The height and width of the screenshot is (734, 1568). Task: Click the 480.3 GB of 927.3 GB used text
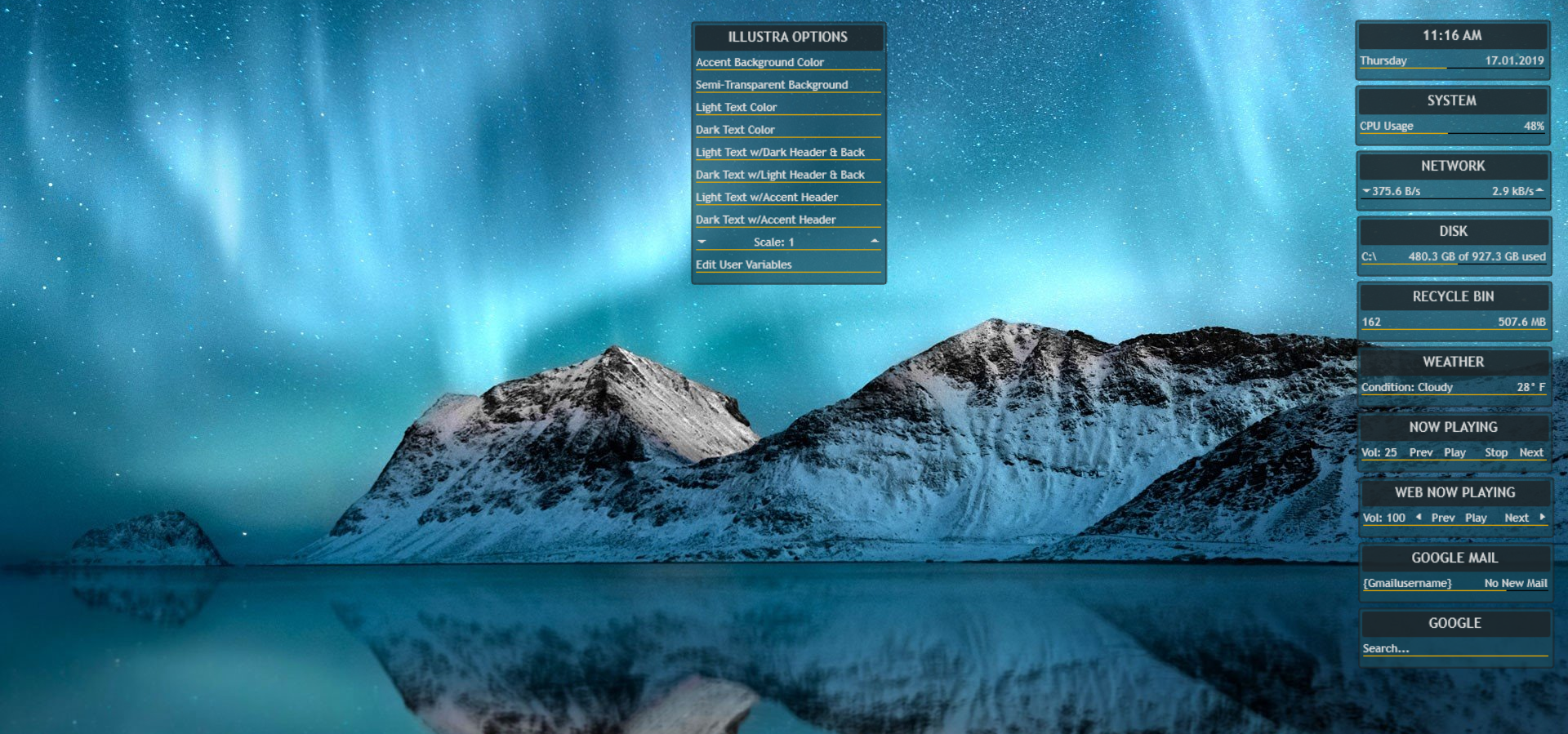click(1477, 256)
